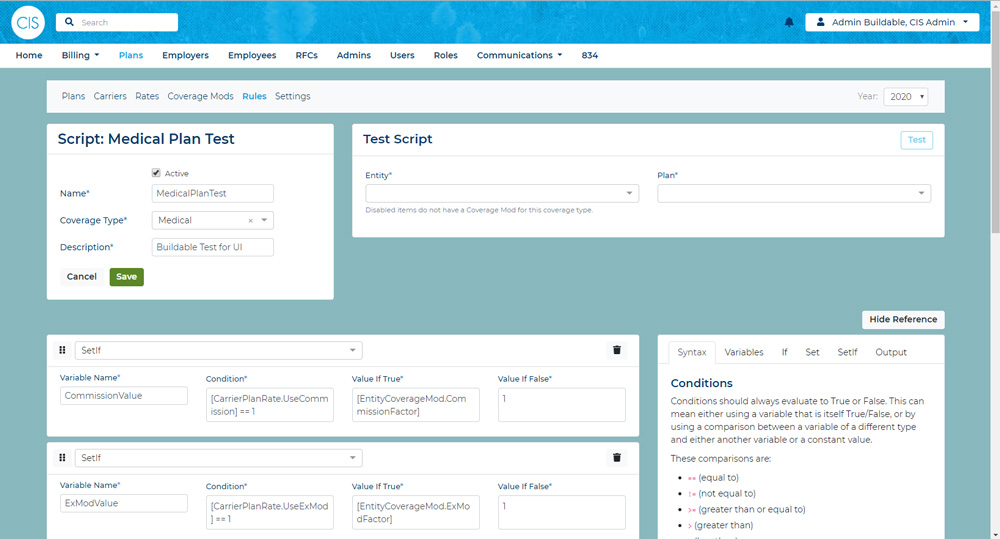Click the search magnifier icon
The image size is (1000, 539).
tap(68, 22)
